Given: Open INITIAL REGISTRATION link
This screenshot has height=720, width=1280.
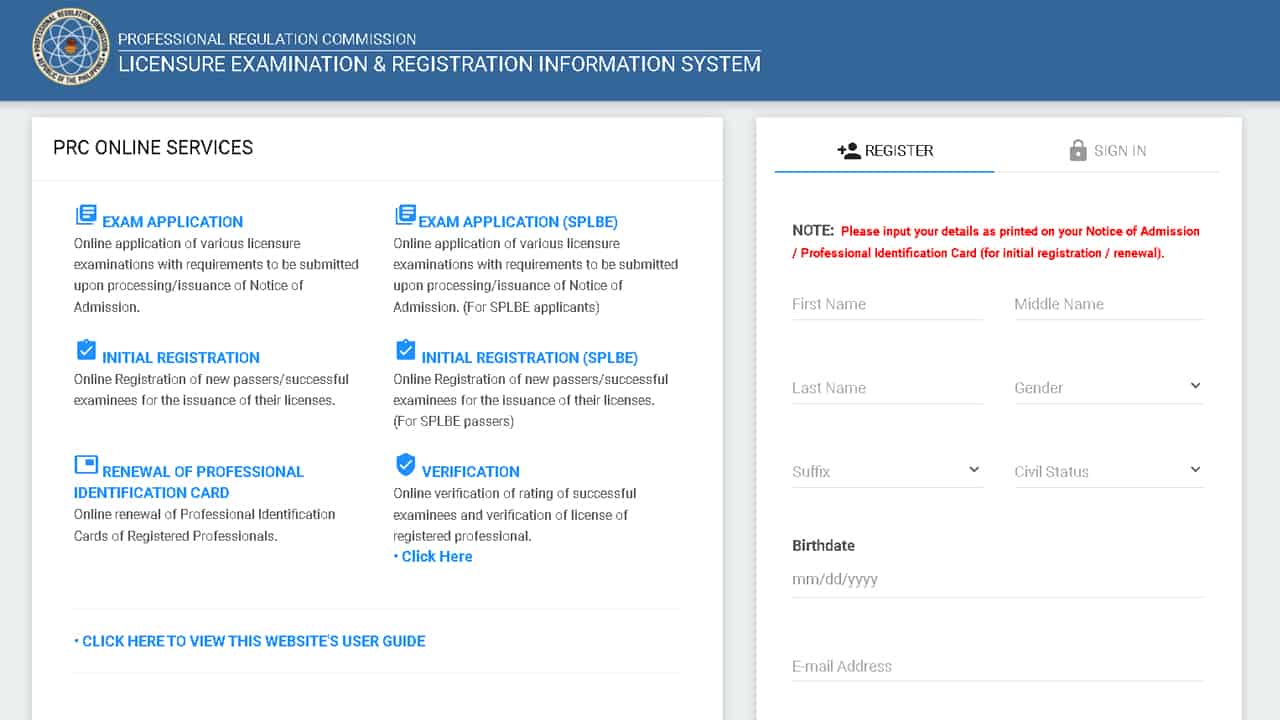Looking at the screenshot, I should (181, 357).
